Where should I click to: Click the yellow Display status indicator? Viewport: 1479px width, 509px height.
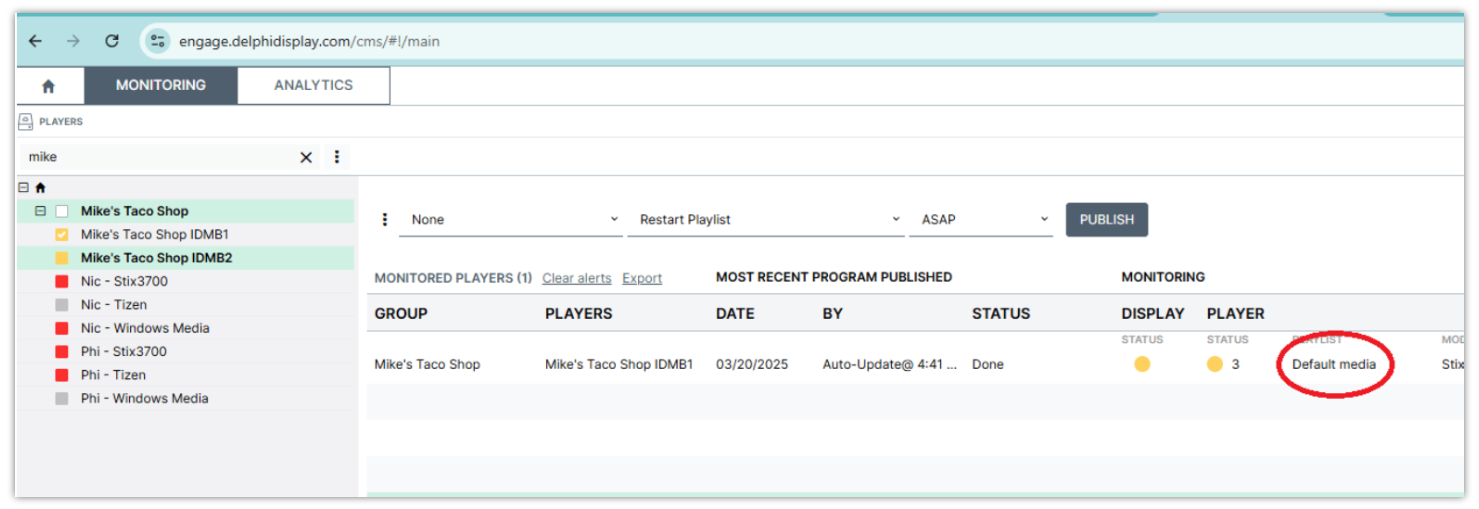pos(1142,365)
